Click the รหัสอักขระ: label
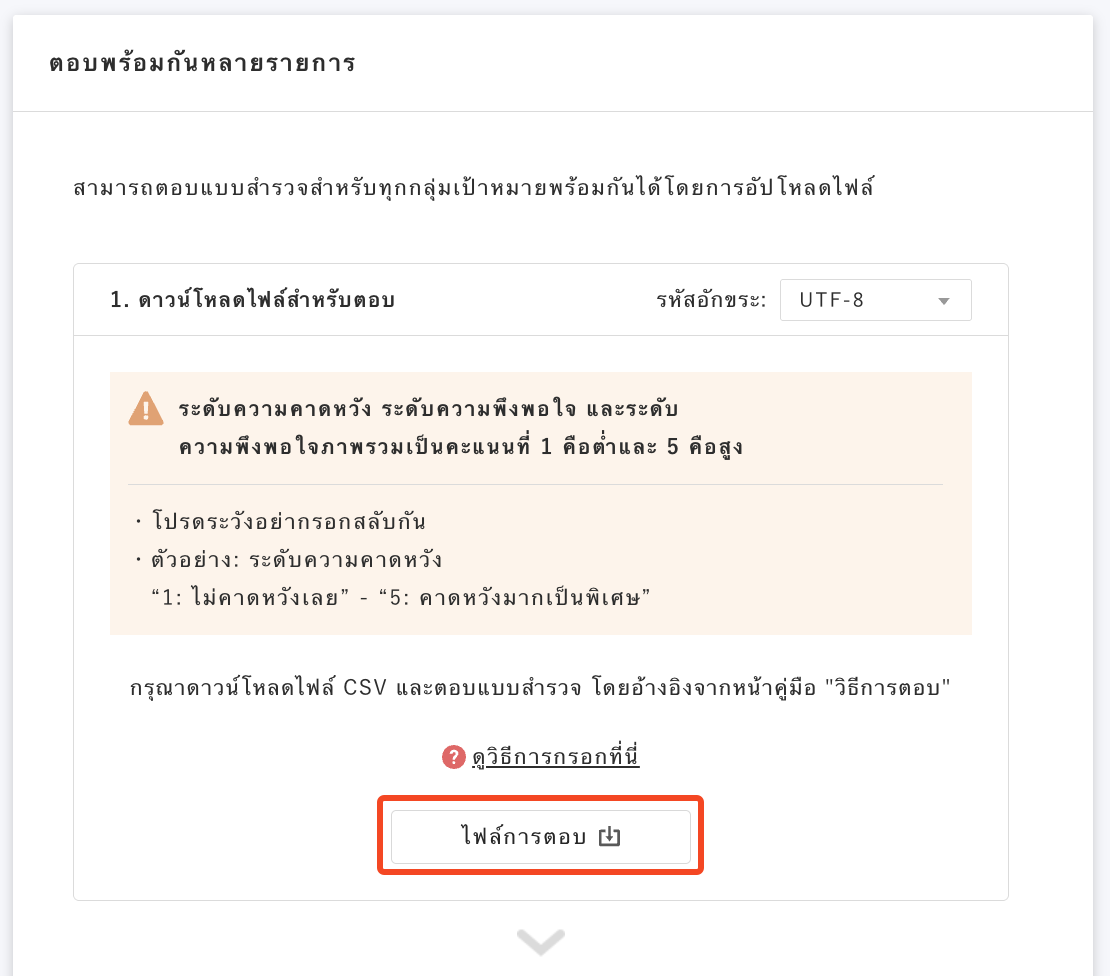 point(711,300)
